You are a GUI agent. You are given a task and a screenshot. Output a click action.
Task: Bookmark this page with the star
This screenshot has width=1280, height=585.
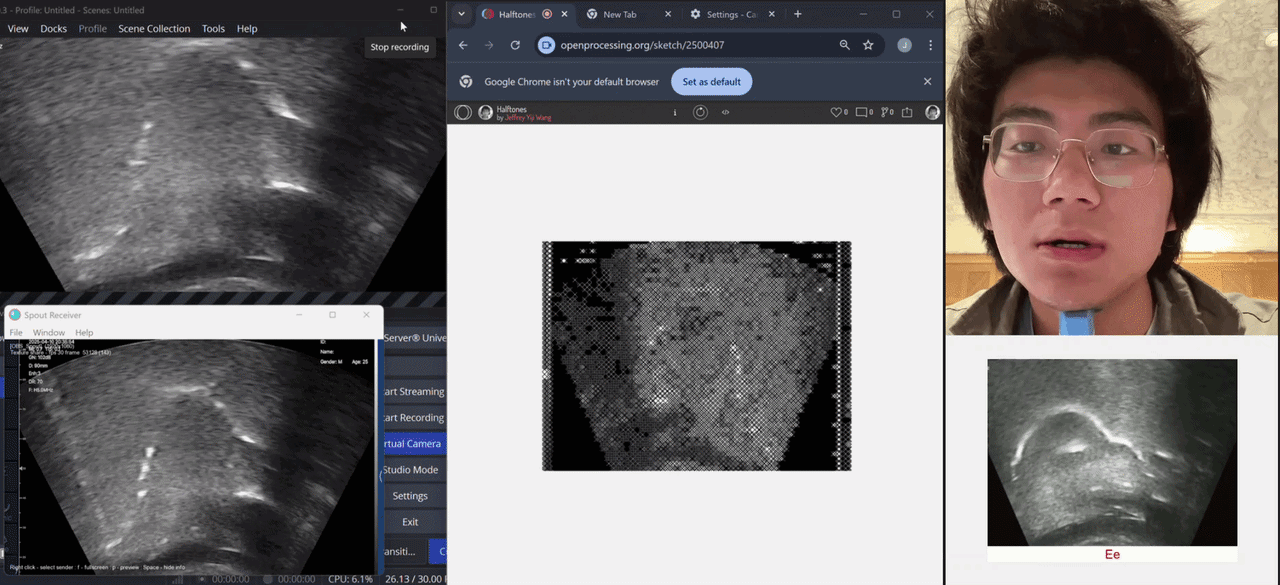point(868,45)
